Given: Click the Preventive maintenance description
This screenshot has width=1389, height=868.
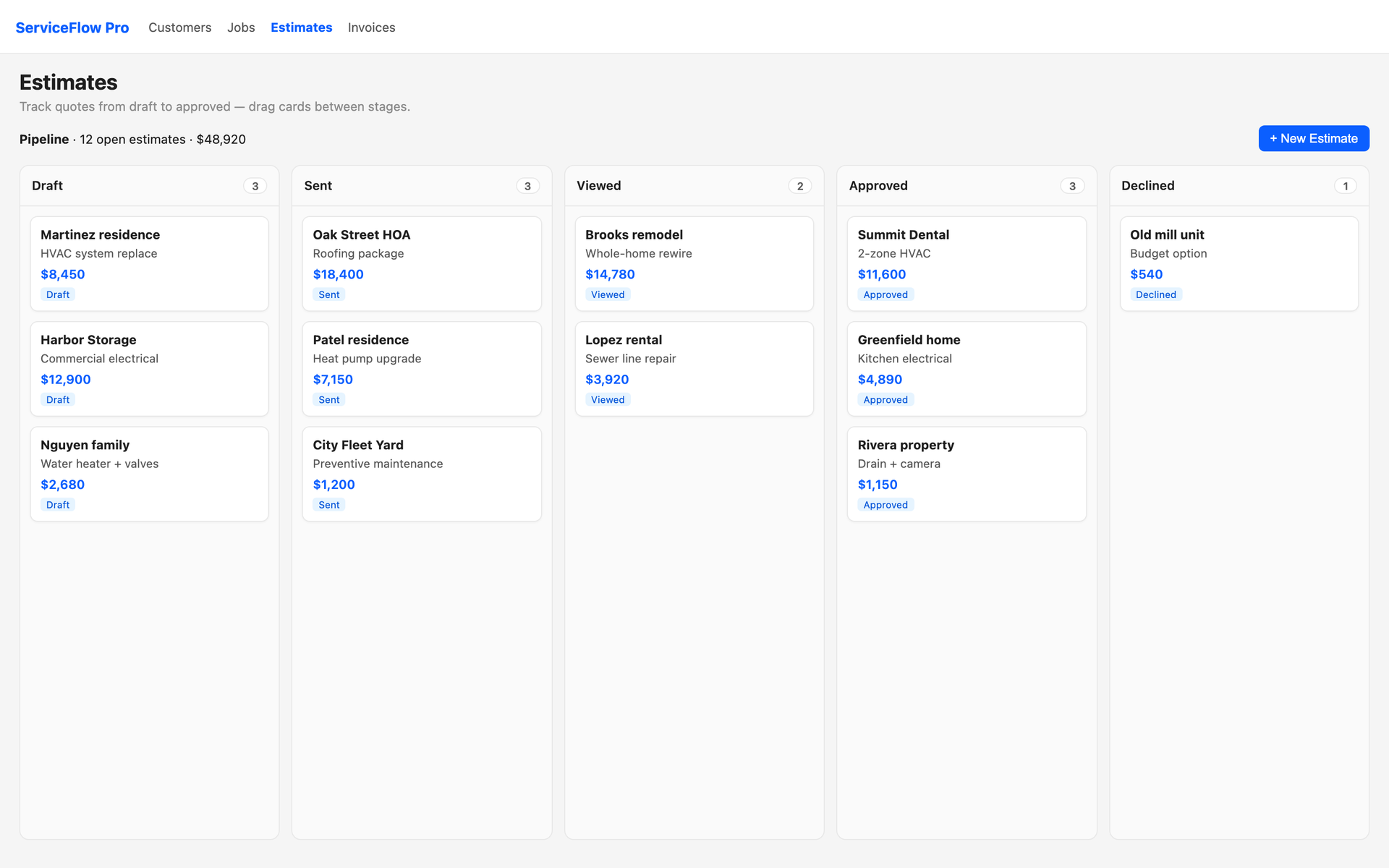Looking at the screenshot, I should pos(378,464).
